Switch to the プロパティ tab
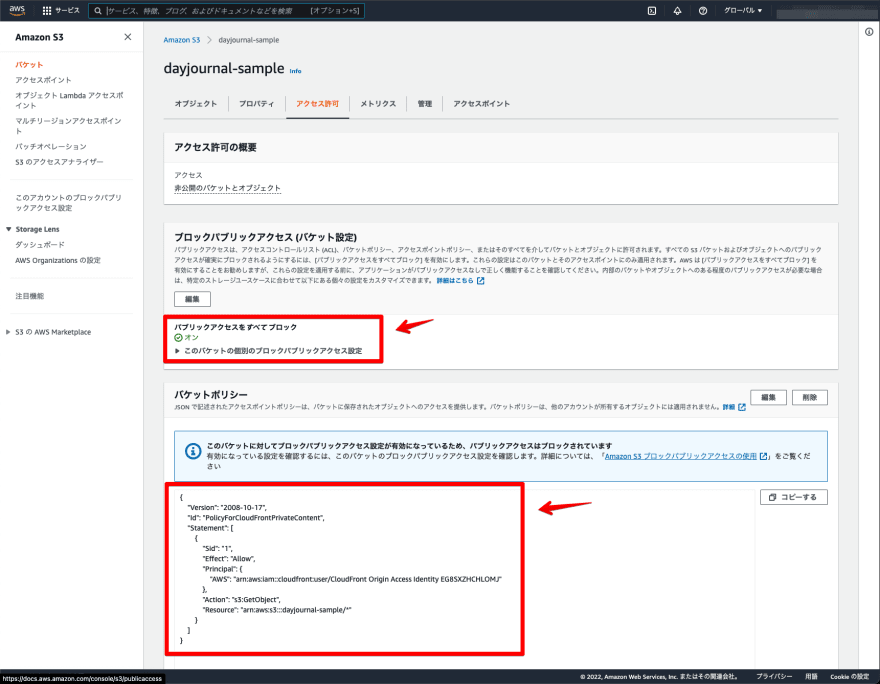The height and width of the screenshot is (684, 880). [256, 104]
